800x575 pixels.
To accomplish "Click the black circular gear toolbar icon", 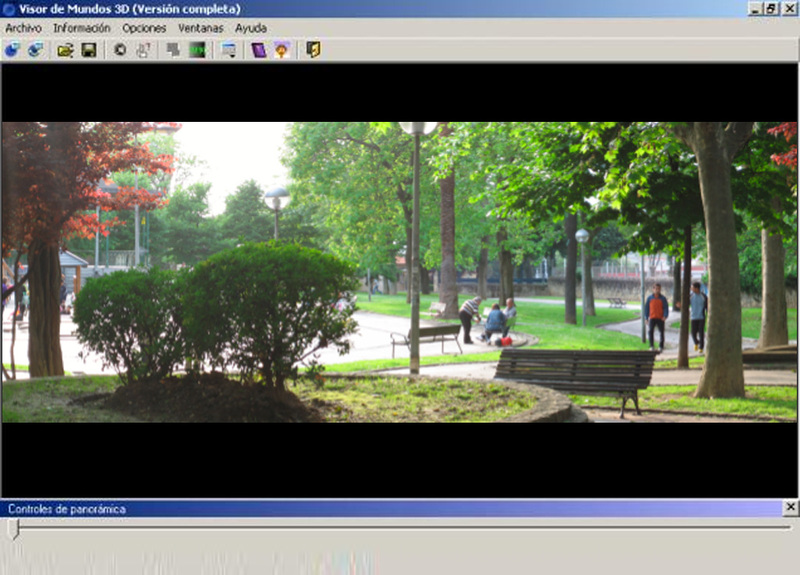I will pyautogui.click(x=120, y=49).
